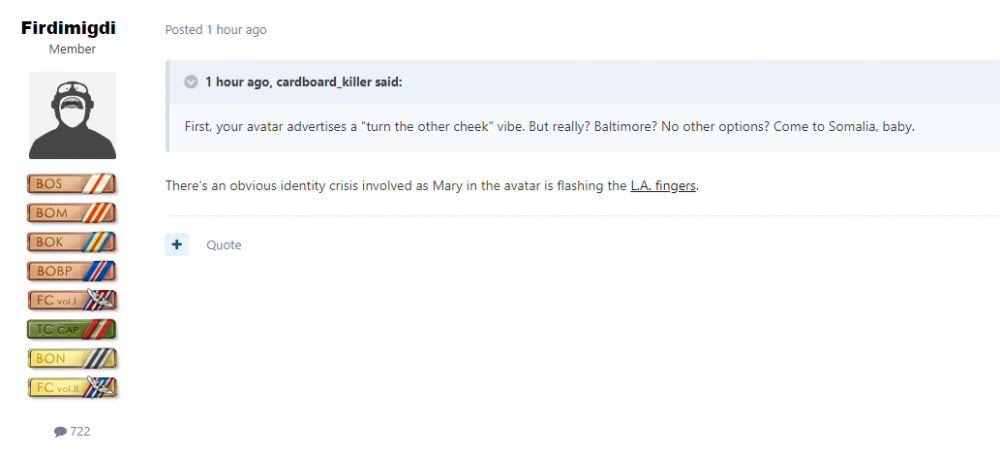Click the quoted Somalia text block
The height and width of the screenshot is (455, 1000).
550,127
